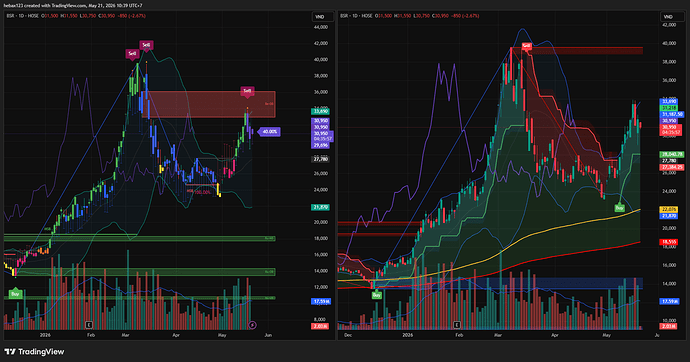Screen dimensions: 690x362
Task: Click the green 33,690 price label, left chart
Action: coord(321,111)
